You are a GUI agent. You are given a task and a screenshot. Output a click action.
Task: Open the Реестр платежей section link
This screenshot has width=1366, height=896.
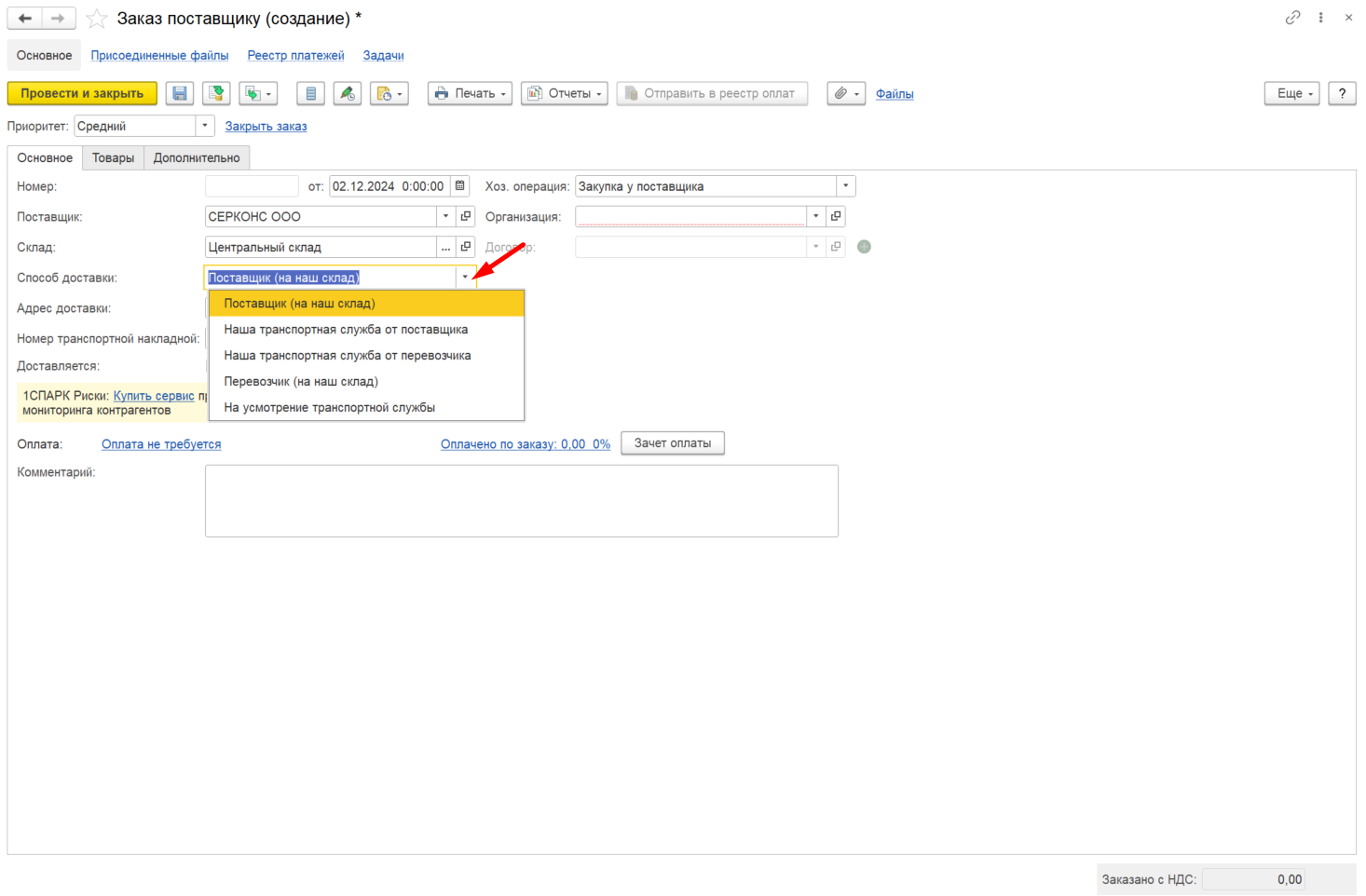click(296, 56)
